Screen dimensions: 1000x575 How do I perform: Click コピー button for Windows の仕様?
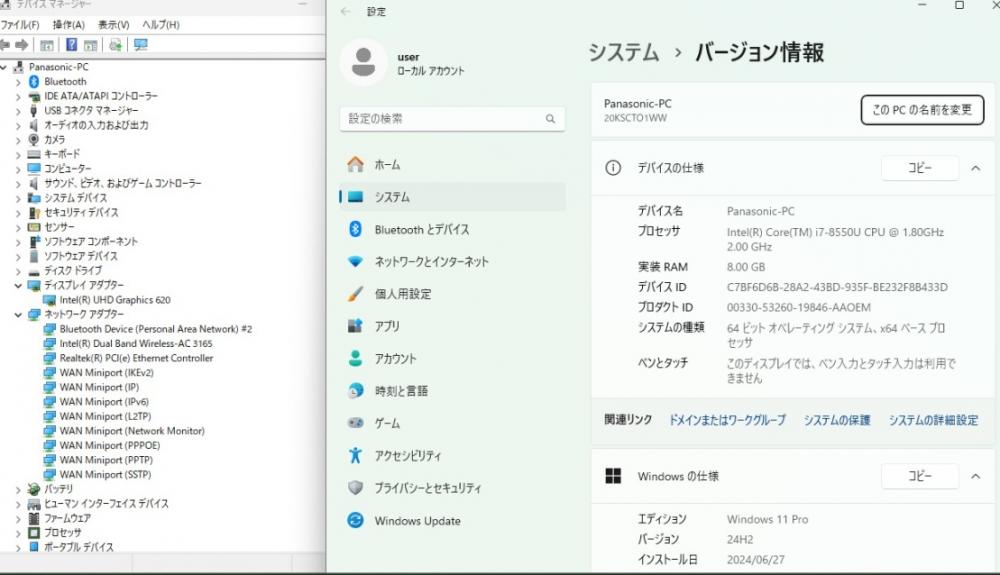(x=920, y=476)
